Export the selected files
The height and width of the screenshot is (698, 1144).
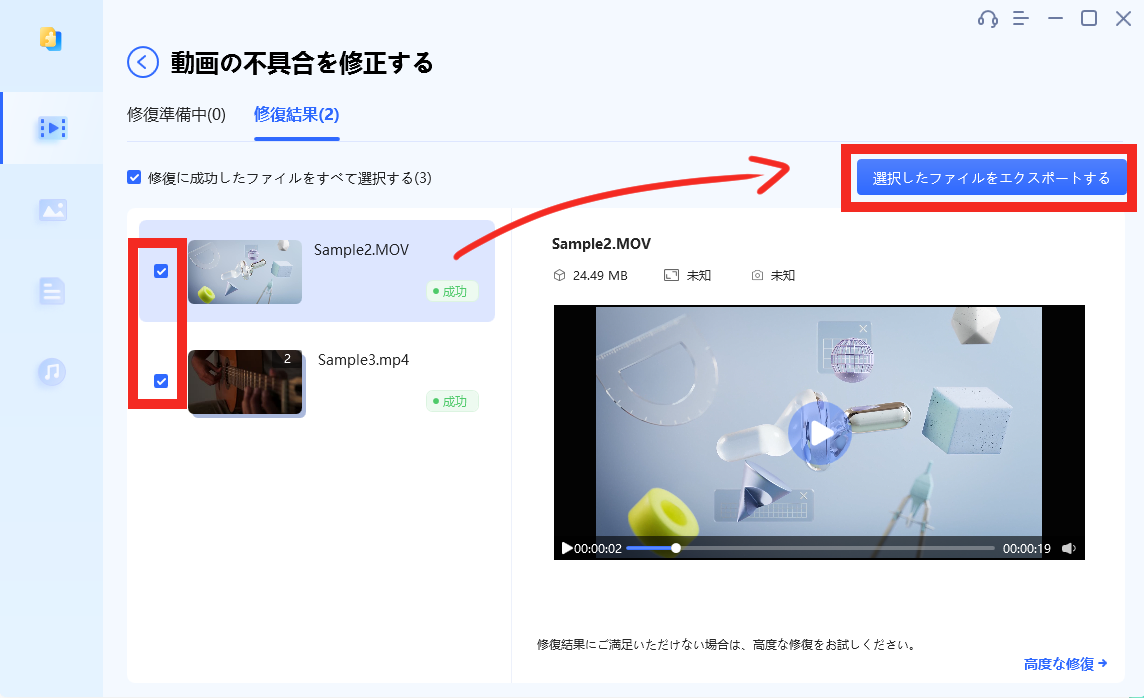pos(991,178)
